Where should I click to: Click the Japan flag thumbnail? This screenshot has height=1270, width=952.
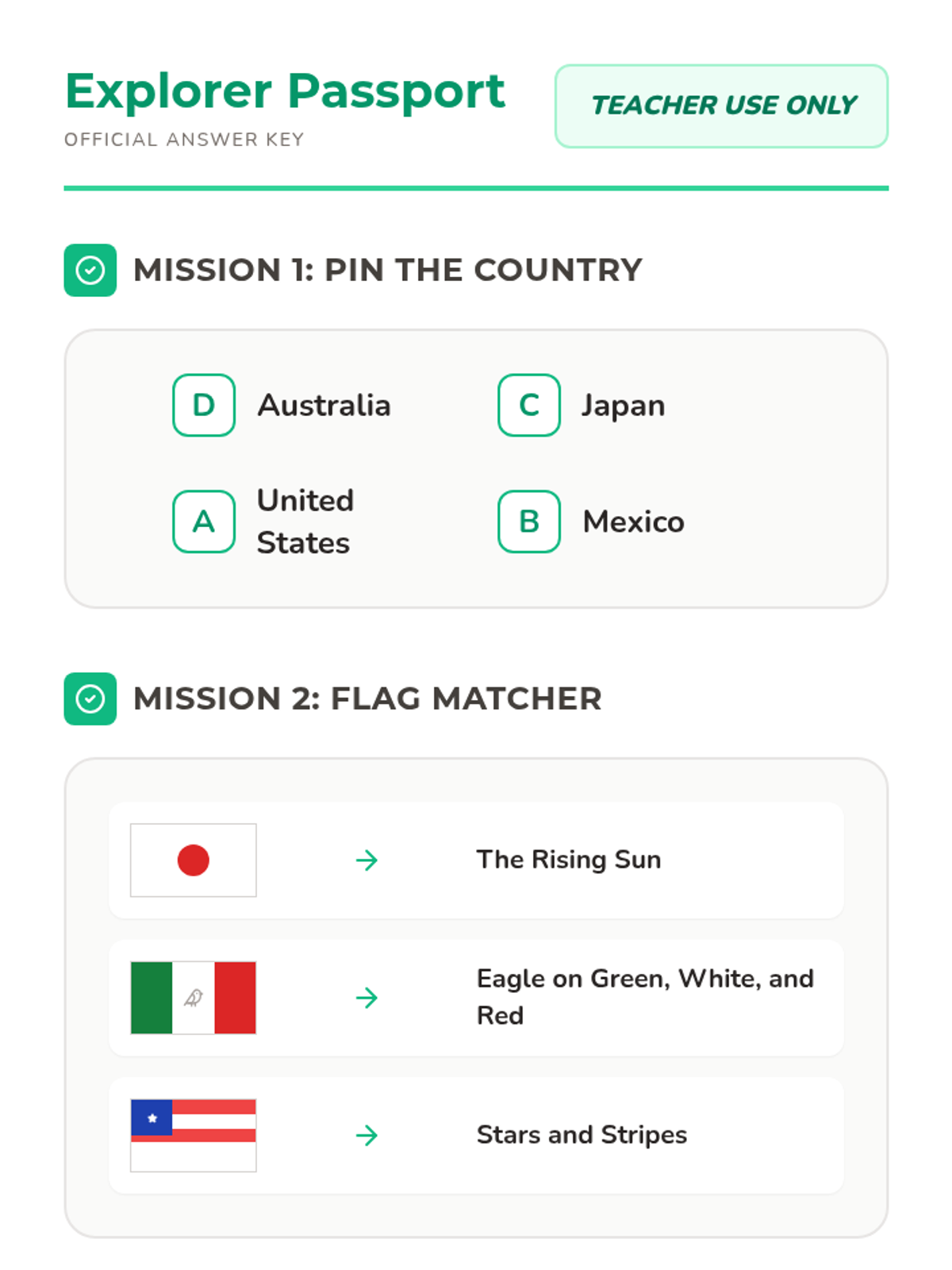[194, 860]
